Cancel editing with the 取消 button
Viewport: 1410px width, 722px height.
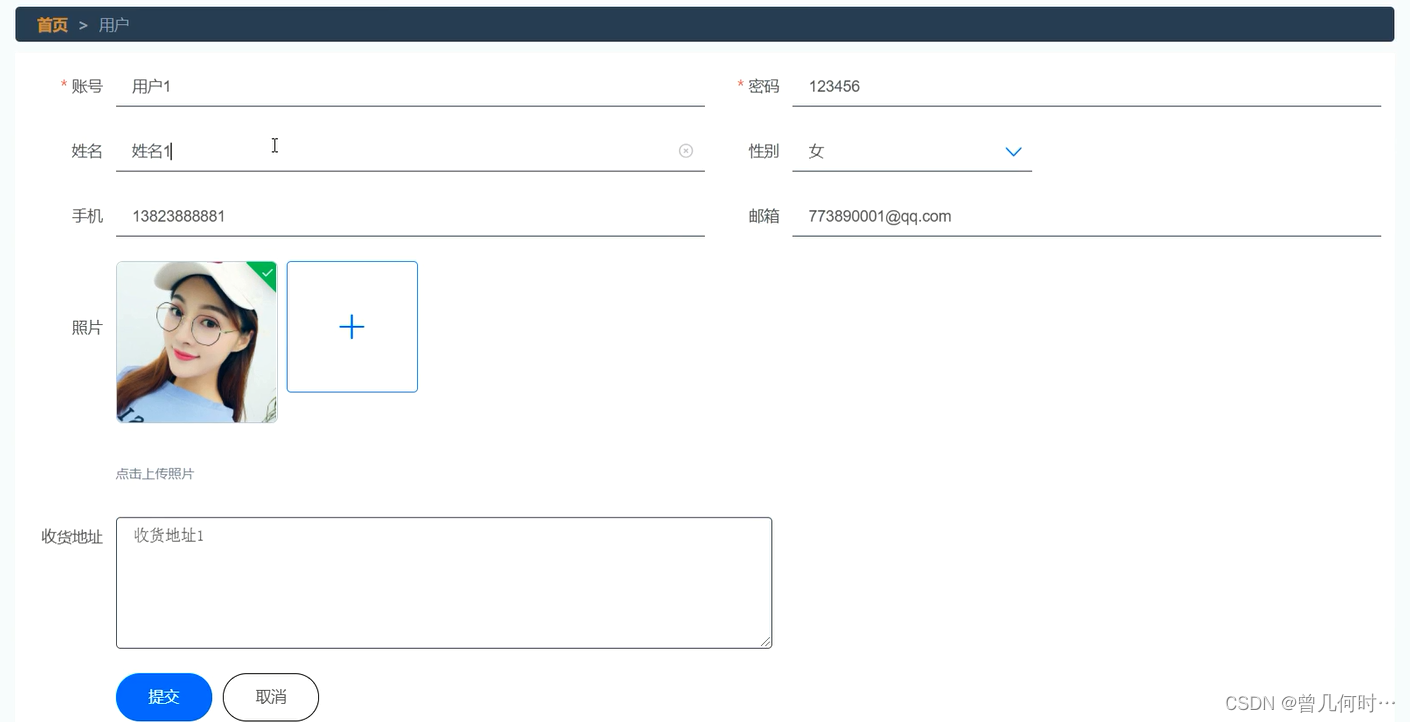(271, 697)
